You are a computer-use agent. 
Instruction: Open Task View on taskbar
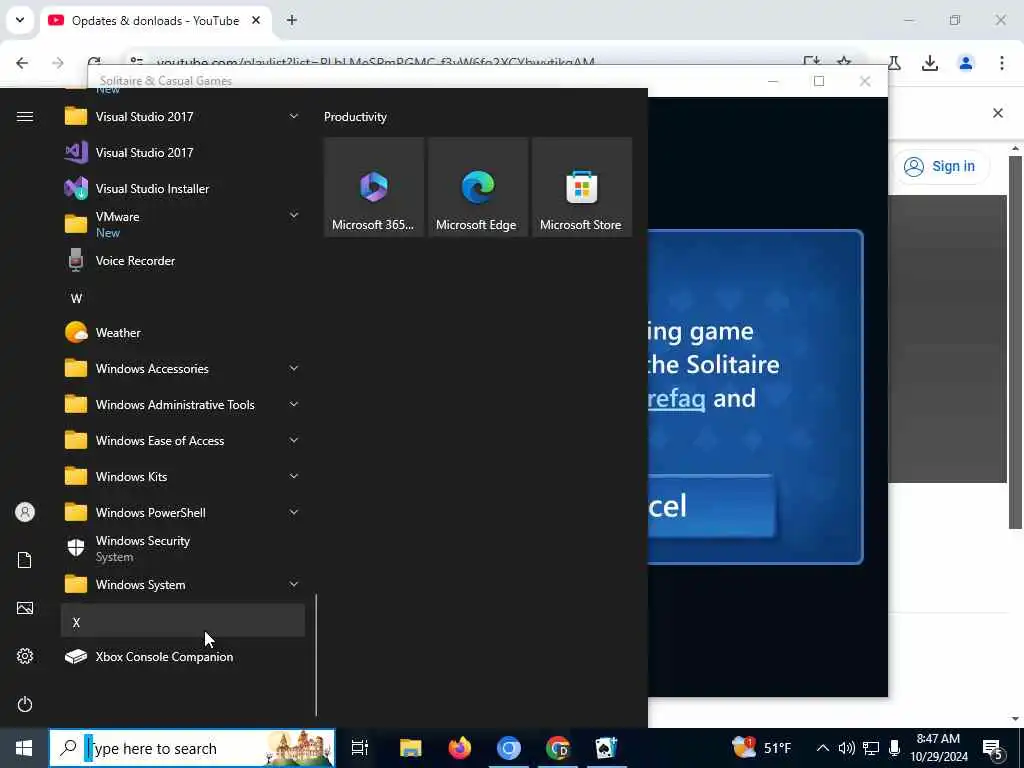360,748
